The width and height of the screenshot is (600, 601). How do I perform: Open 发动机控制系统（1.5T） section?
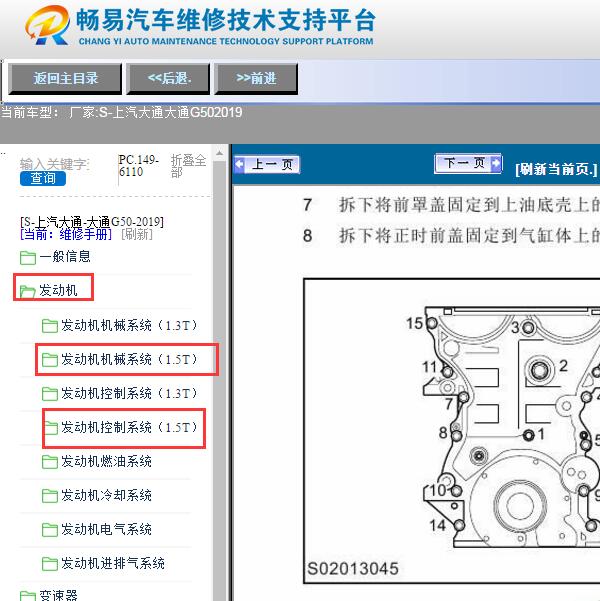(x=129, y=427)
